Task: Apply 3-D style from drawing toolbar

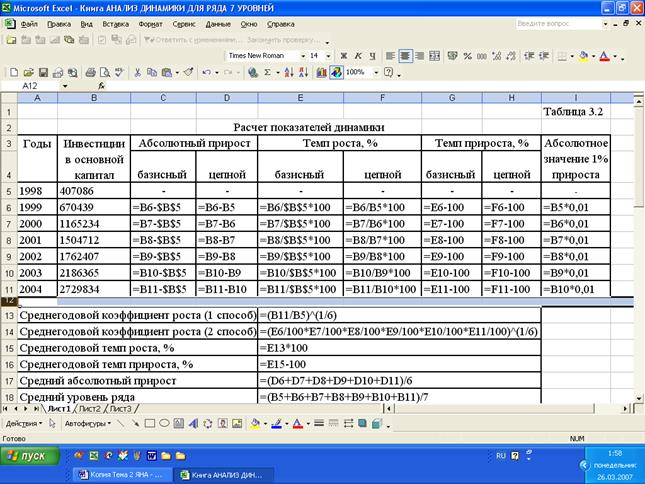Action: pyautogui.click(x=377, y=424)
